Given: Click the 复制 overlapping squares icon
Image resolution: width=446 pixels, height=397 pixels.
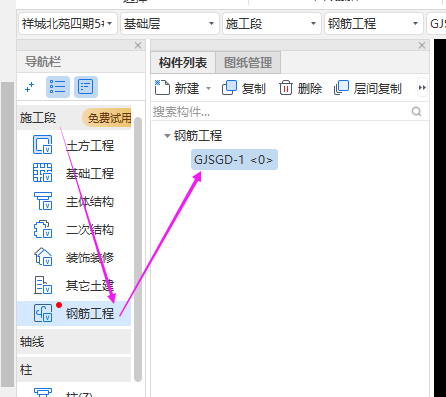Looking at the screenshot, I should click(229, 88).
